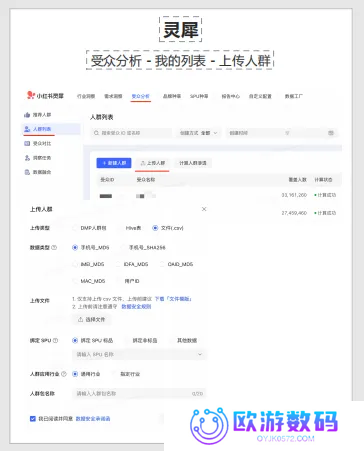This screenshot has height=451, width=364.
Task: Open the 数据安全规则 link
Action: (136, 307)
